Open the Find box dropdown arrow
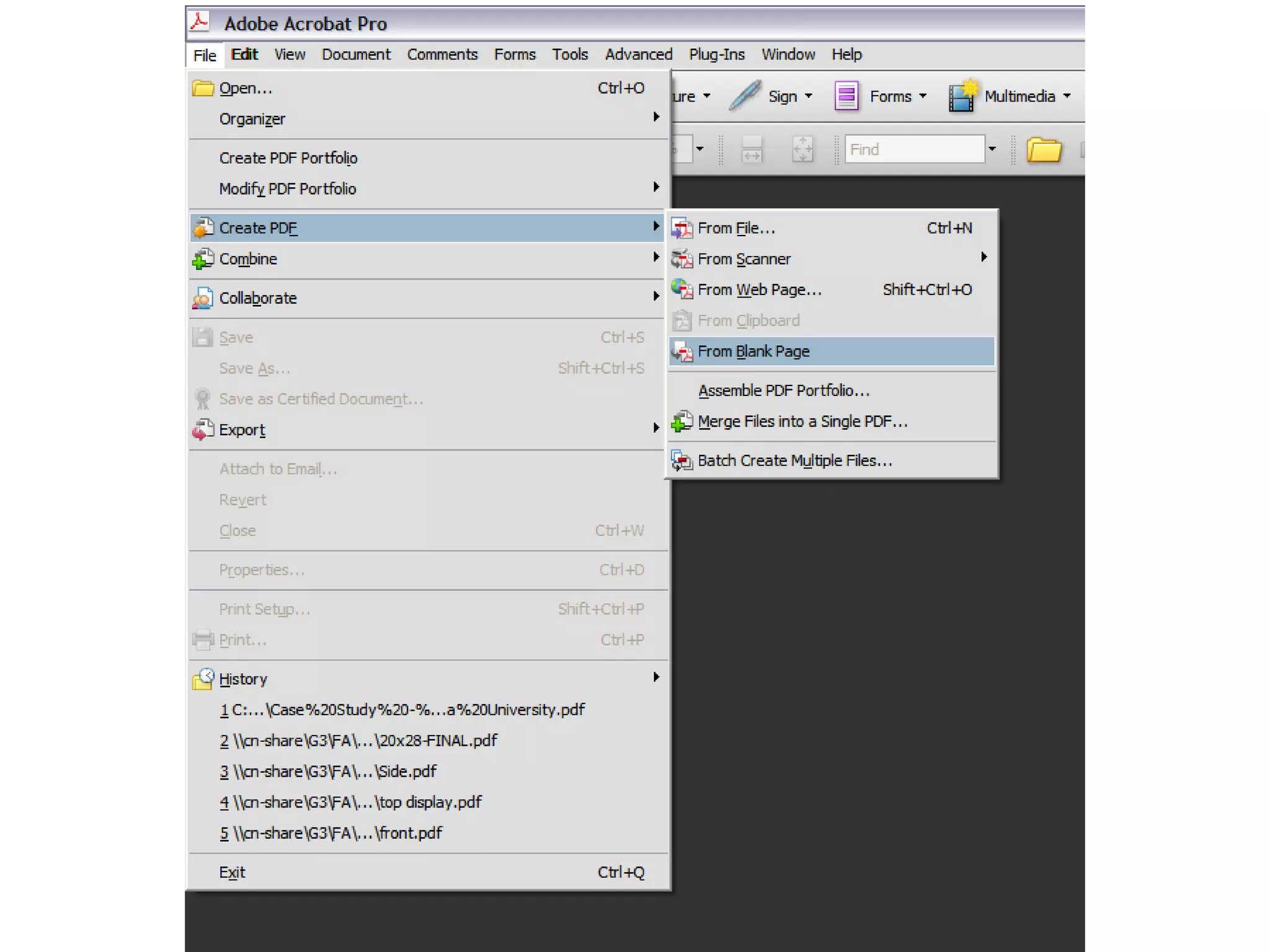 coord(992,149)
